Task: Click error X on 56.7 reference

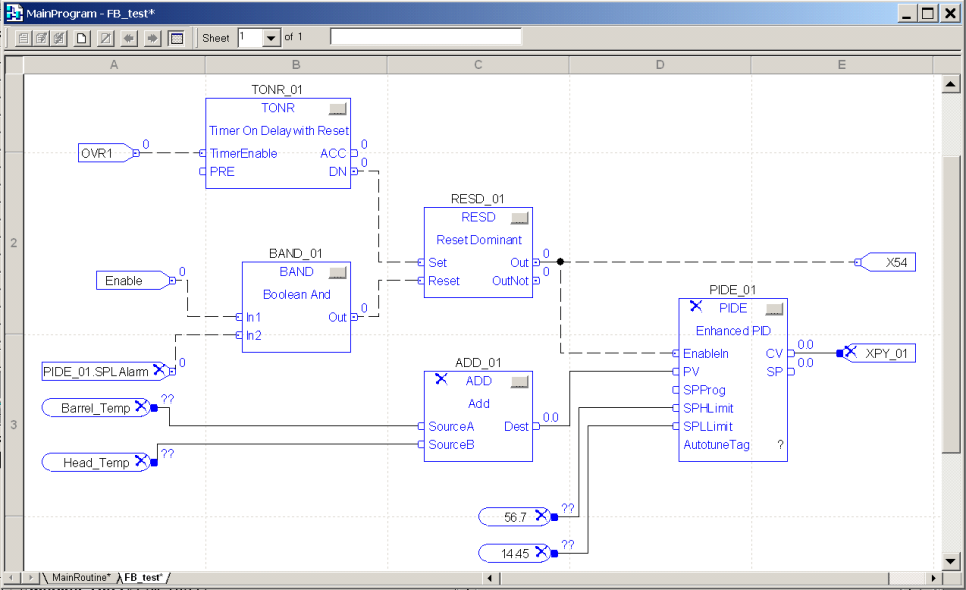Action: click(x=541, y=515)
